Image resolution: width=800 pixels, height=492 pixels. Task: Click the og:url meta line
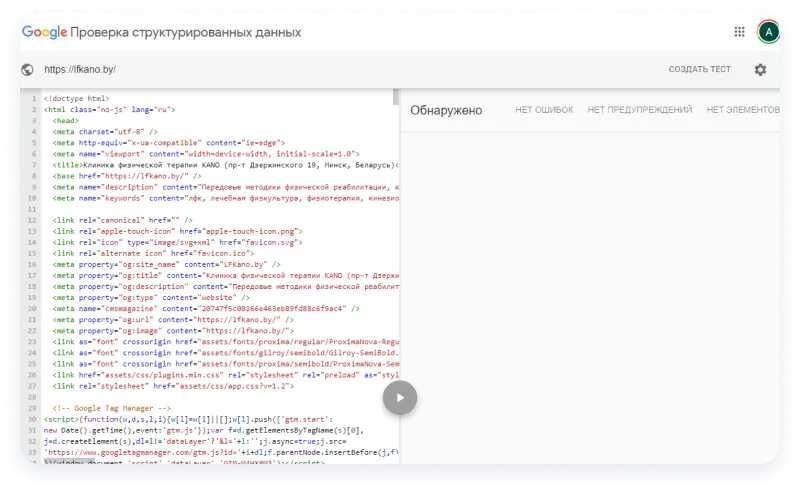tap(173, 319)
